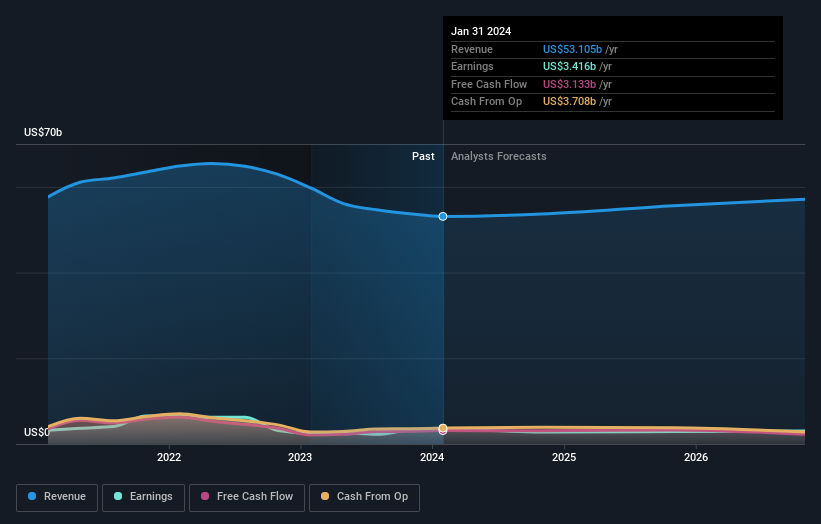Click the US$3.416b earnings value
This screenshot has height=524, width=821.
pyautogui.click(x=569, y=66)
